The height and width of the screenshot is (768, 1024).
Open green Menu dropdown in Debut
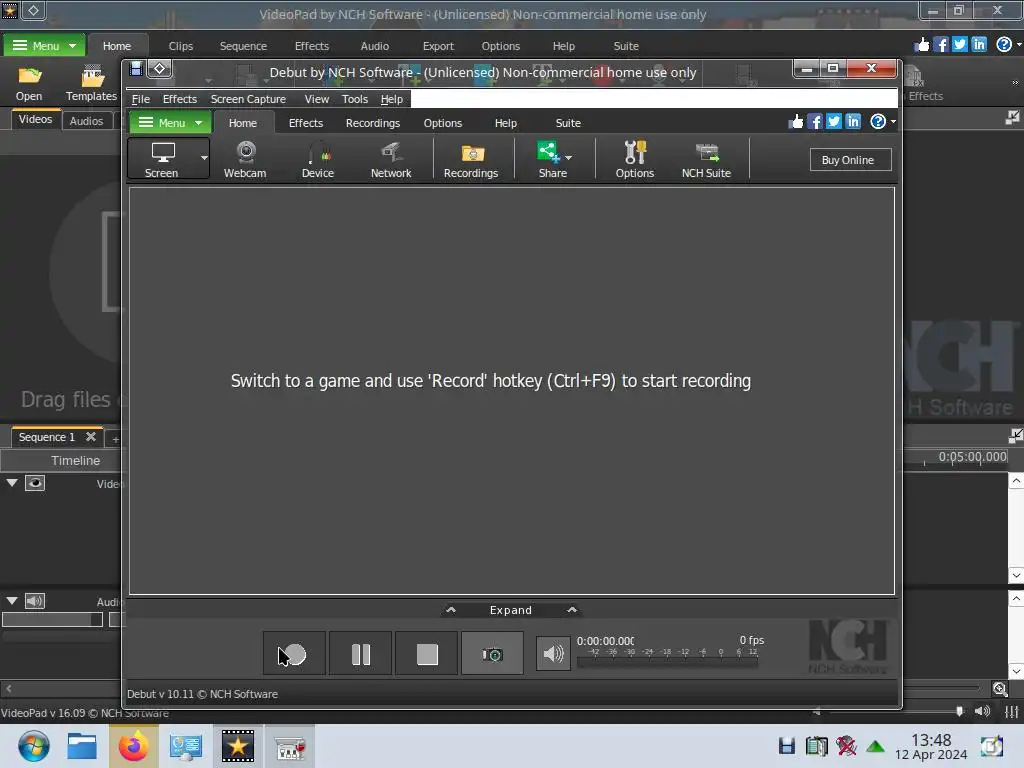[x=170, y=123]
